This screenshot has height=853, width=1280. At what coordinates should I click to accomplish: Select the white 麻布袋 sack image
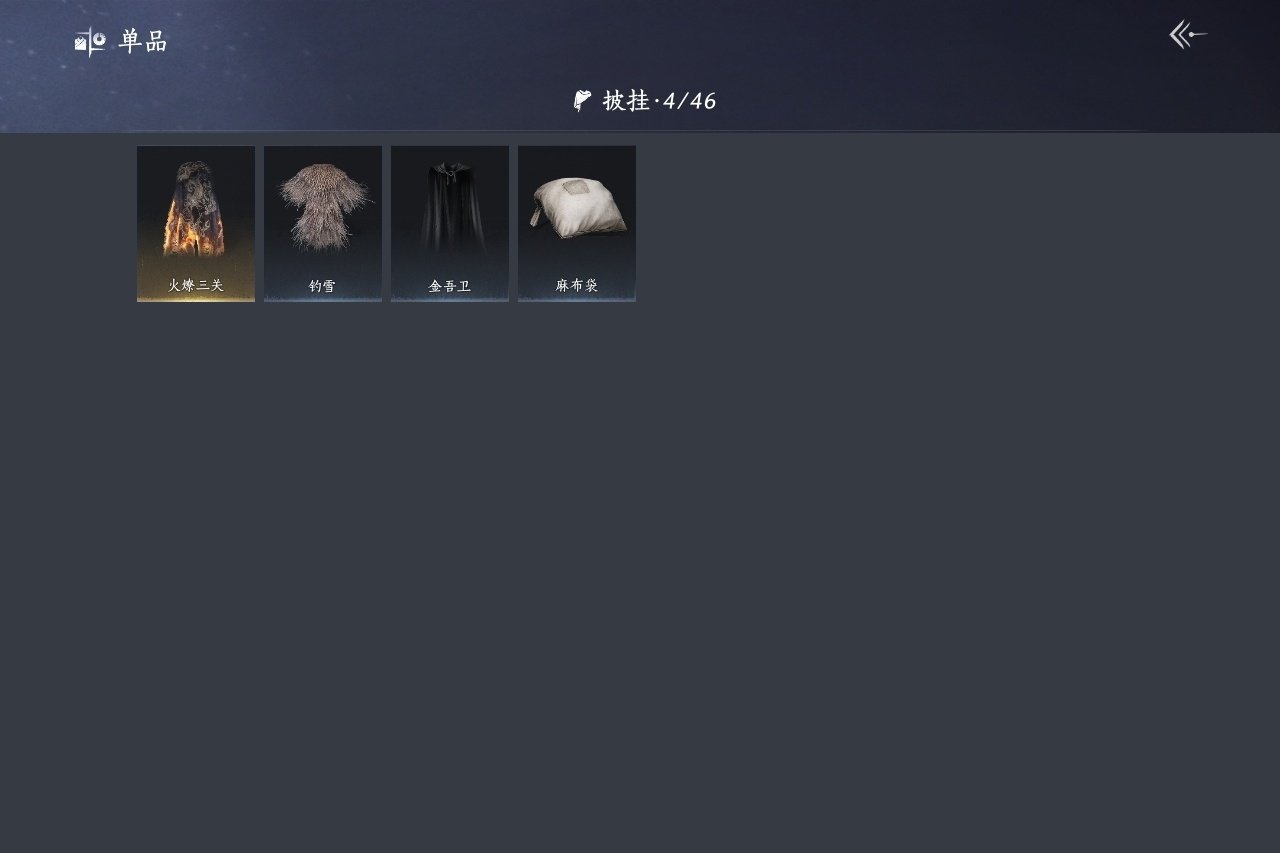(x=577, y=206)
